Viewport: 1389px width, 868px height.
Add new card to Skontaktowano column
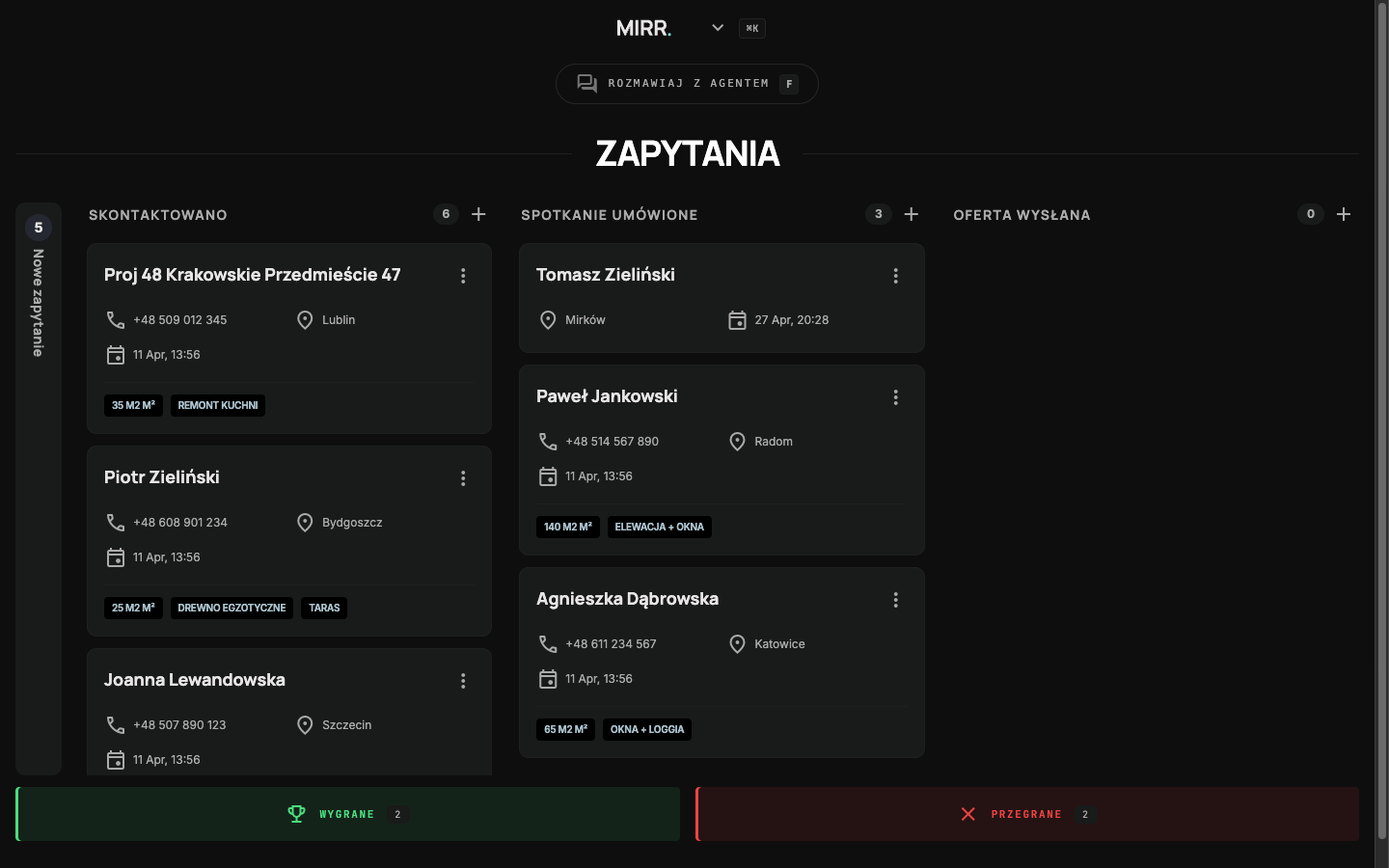478,214
